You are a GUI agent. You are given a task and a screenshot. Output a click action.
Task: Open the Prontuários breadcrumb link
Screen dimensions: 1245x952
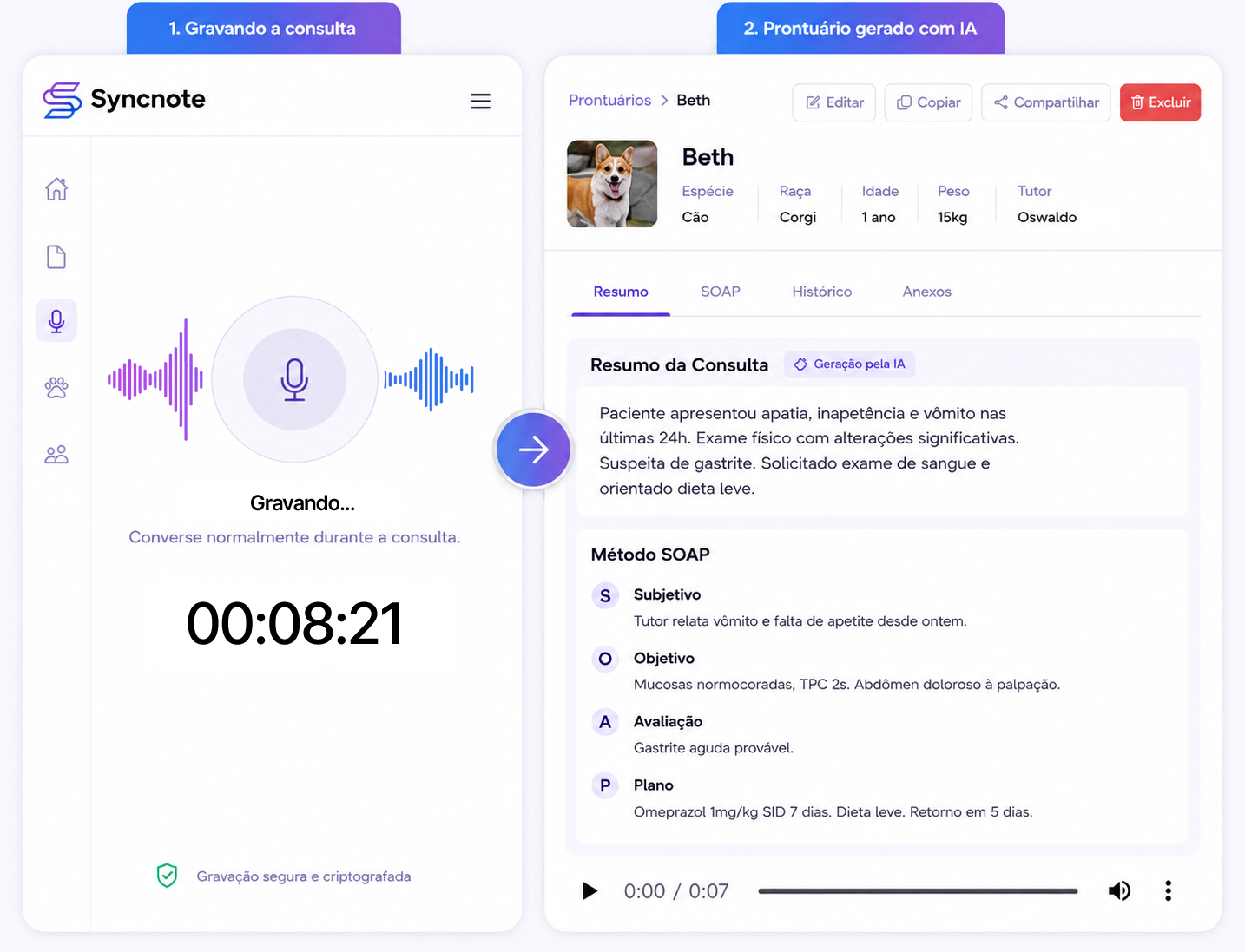coord(609,101)
